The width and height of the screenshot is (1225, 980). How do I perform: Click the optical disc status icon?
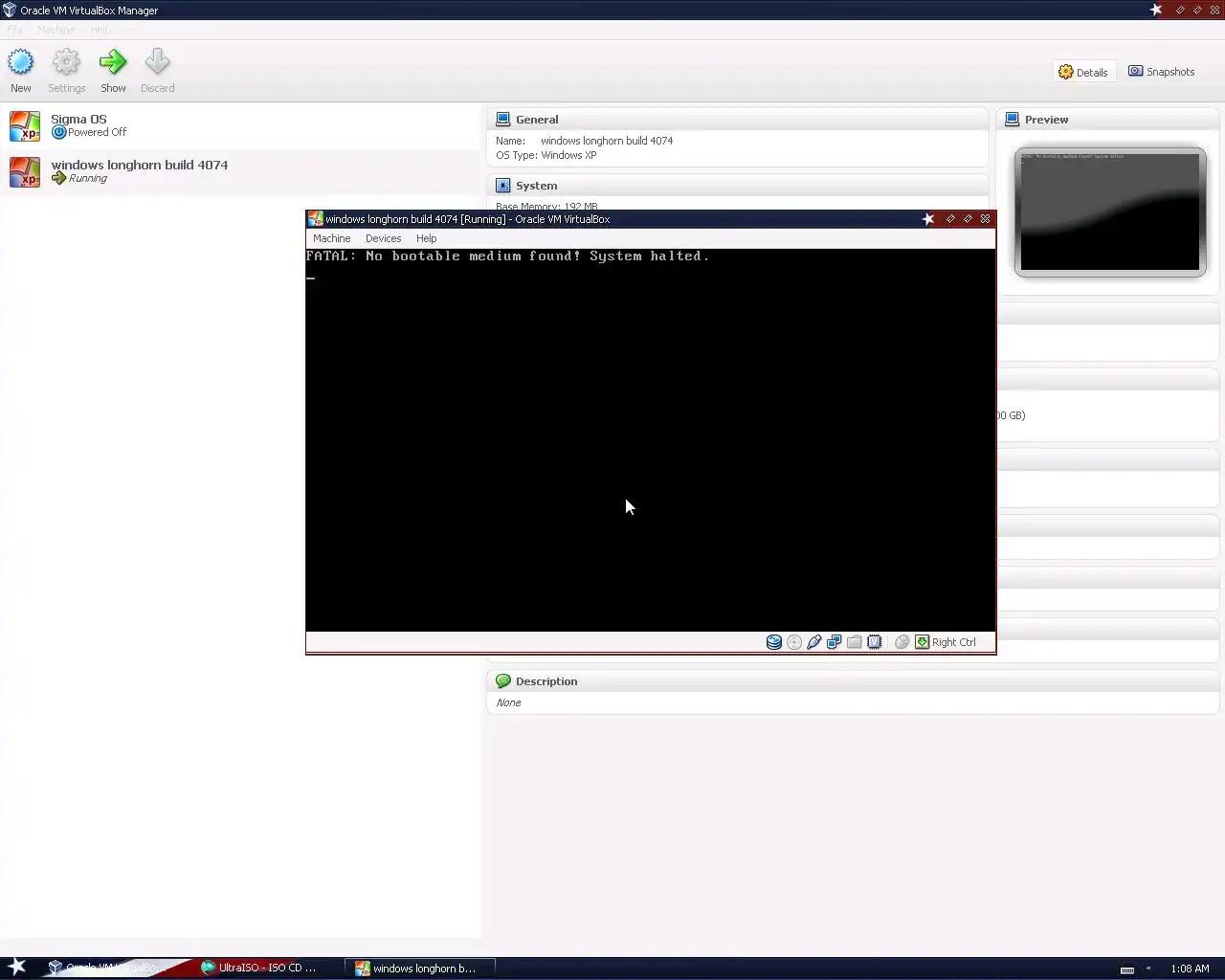pyautogui.click(x=794, y=642)
